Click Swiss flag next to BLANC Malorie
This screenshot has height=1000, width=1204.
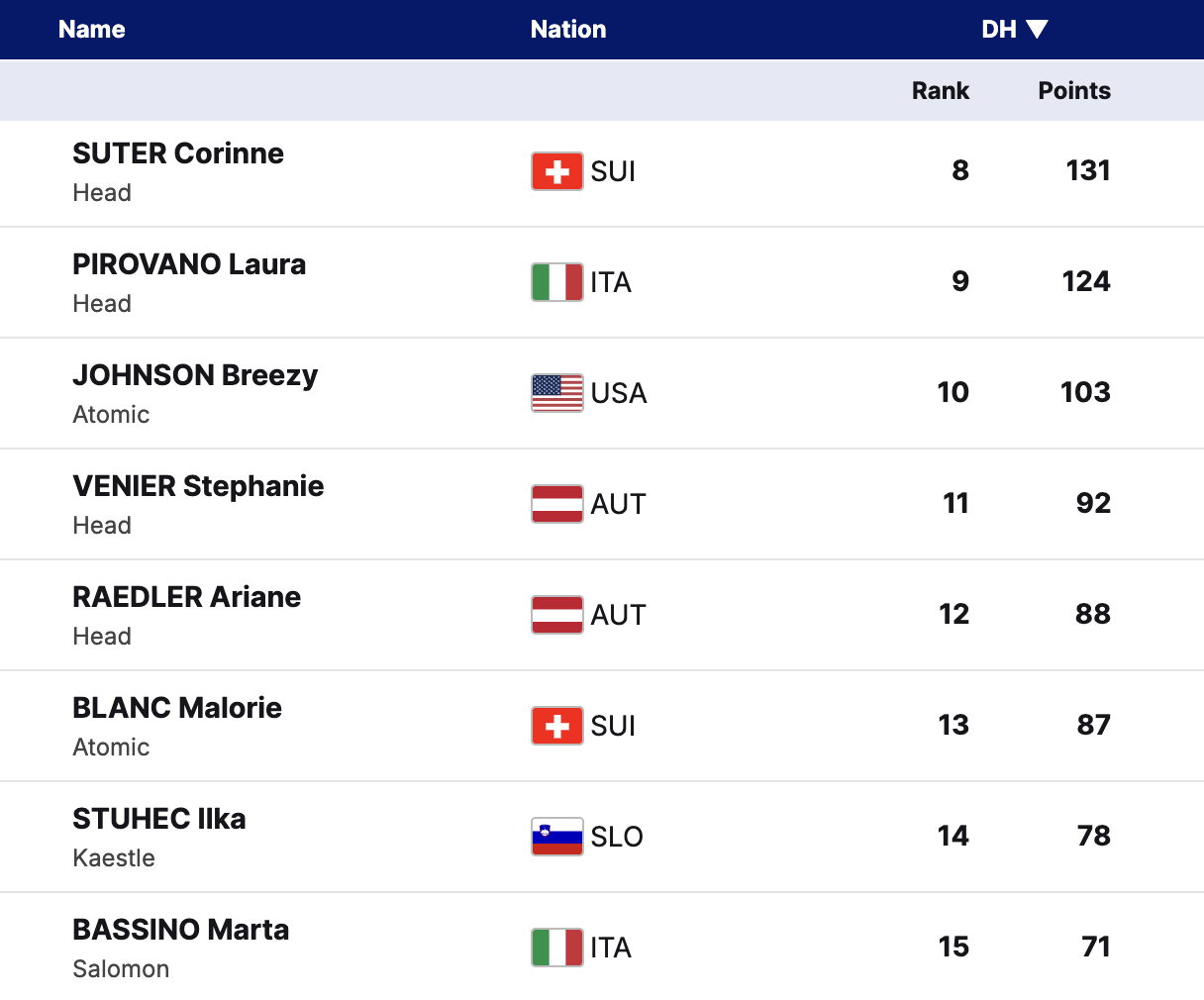(x=556, y=726)
